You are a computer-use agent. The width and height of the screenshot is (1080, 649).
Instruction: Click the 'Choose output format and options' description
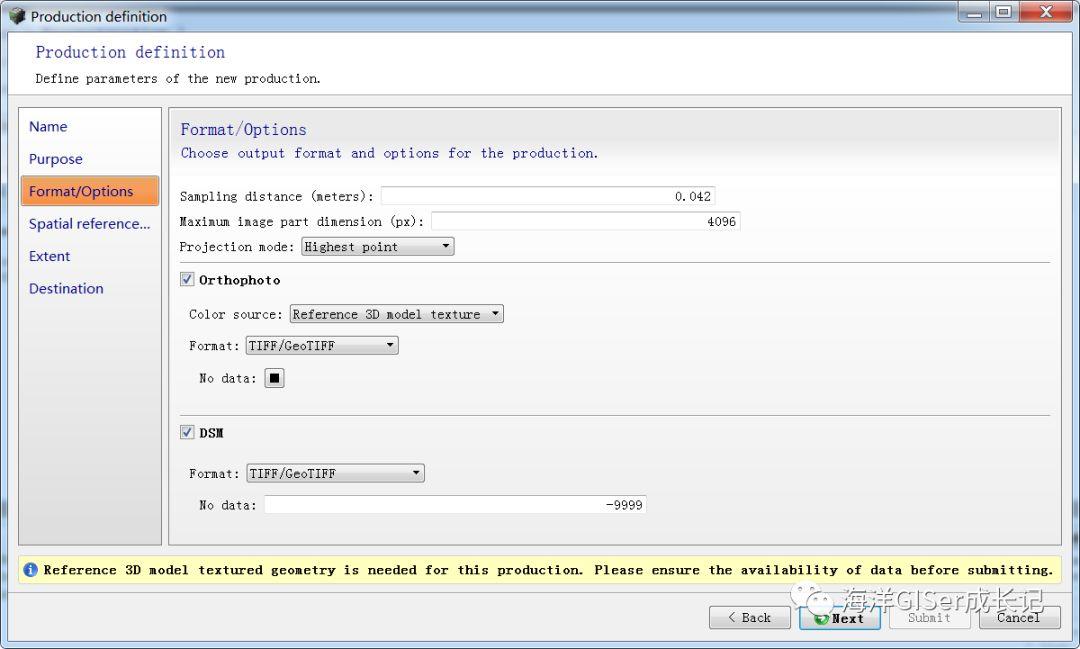pyautogui.click(x=389, y=153)
